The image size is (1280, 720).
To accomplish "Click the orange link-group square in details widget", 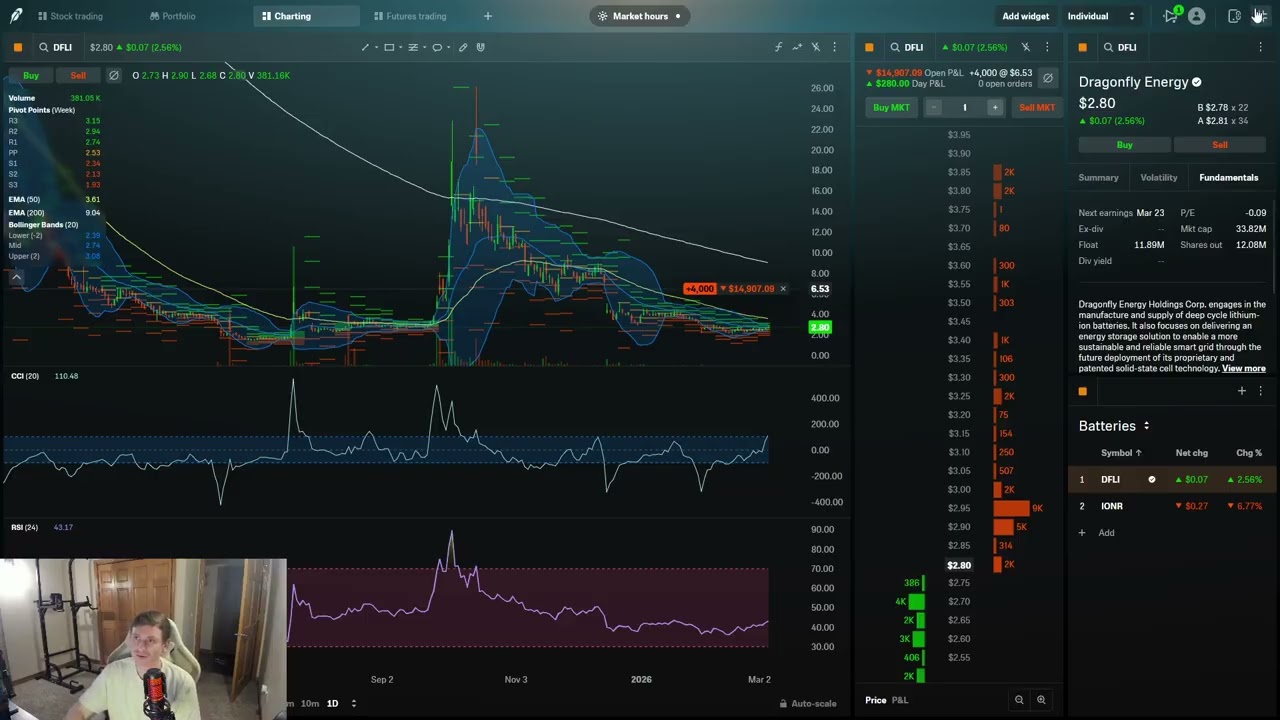I will 1082,47.
